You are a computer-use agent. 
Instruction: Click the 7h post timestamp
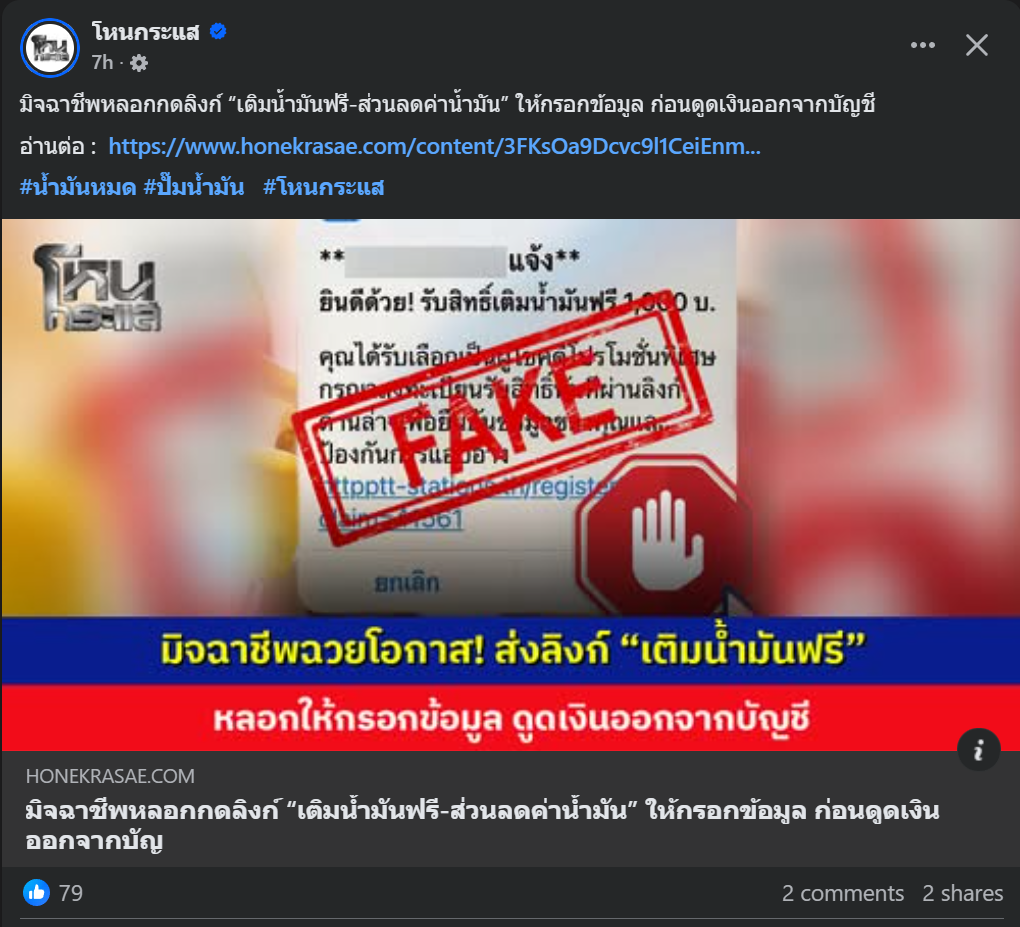tap(102, 62)
